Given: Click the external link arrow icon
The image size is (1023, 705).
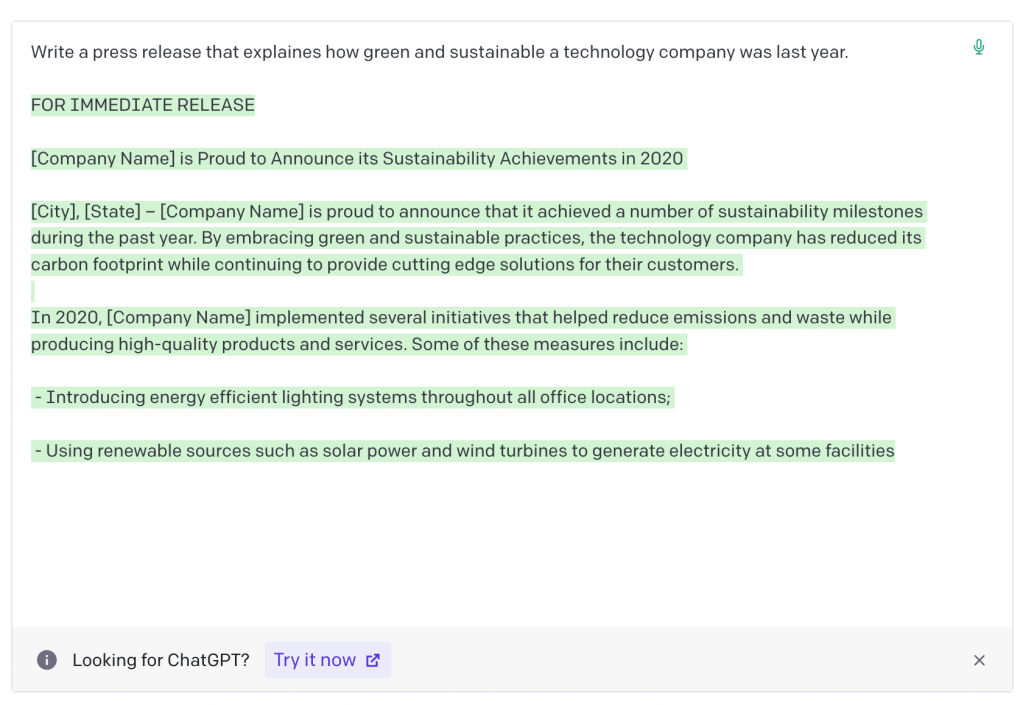Looking at the screenshot, I should point(373,660).
